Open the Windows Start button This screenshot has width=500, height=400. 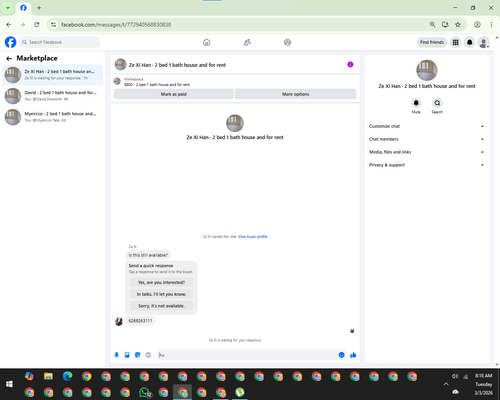click(9, 384)
